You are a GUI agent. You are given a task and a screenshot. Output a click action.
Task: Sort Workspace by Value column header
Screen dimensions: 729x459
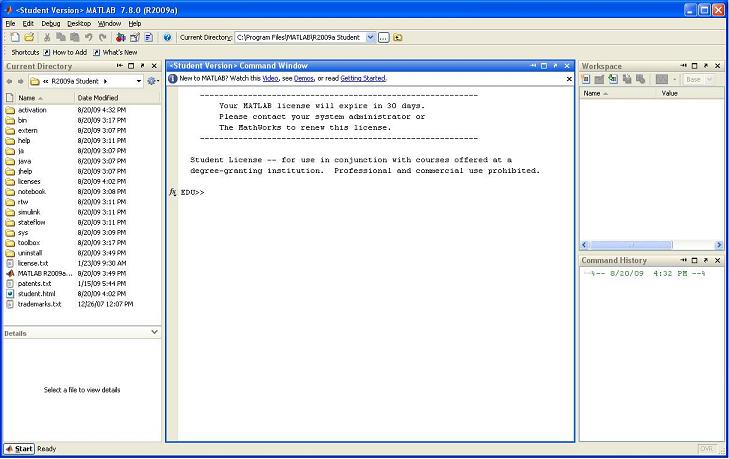(x=669, y=93)
